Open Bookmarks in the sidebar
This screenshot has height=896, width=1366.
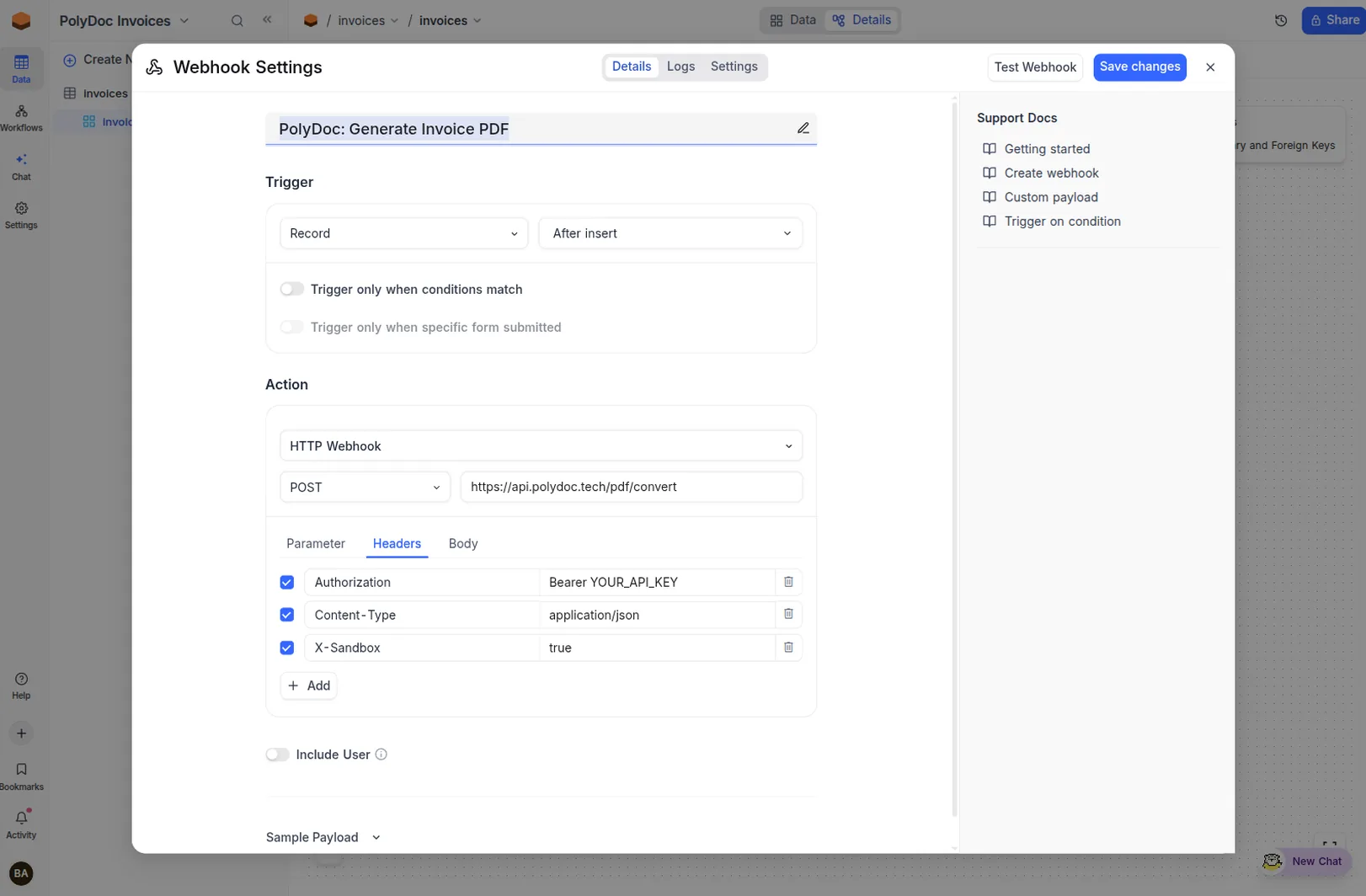click(x=21, y=776)
